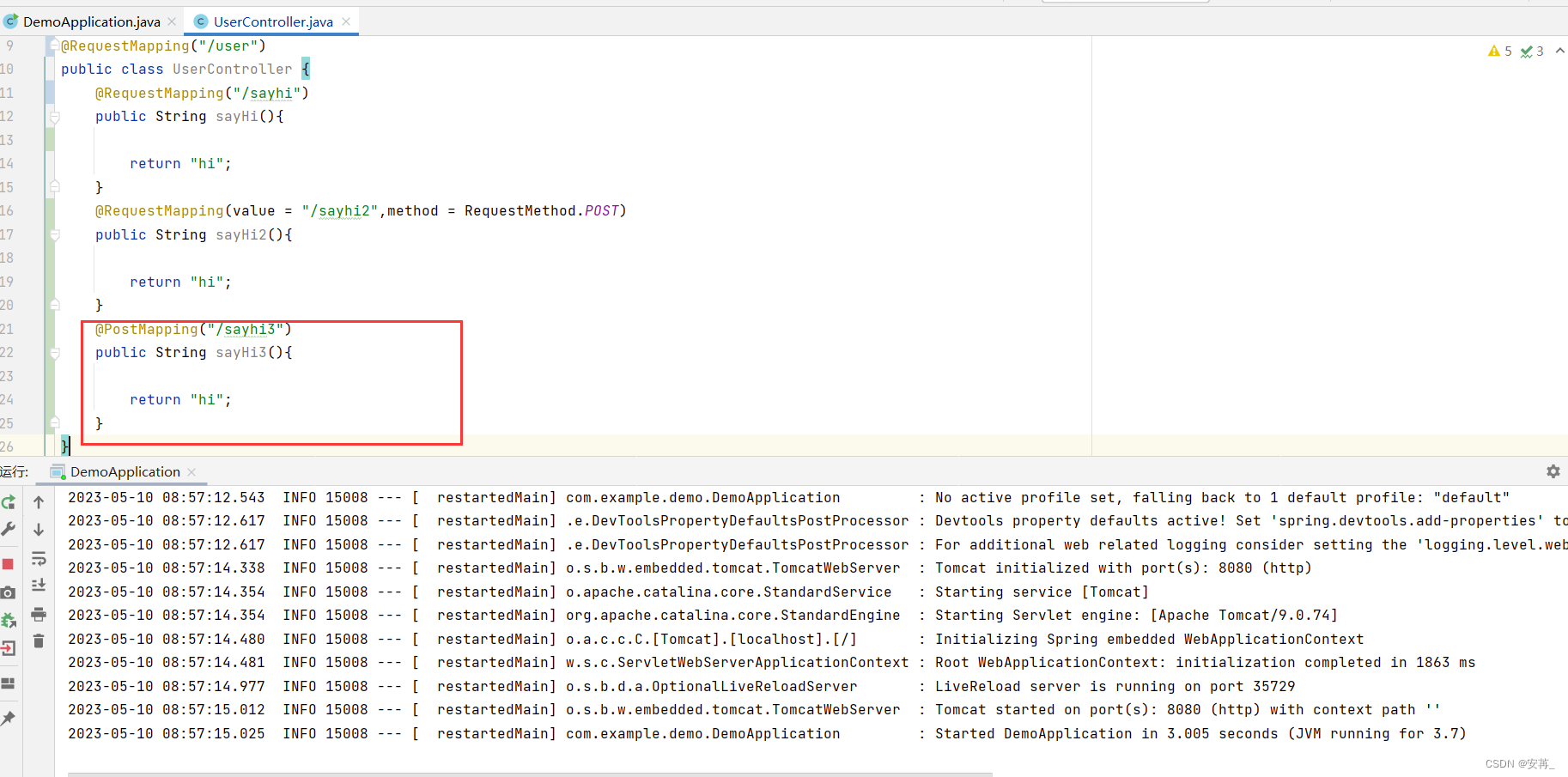Clear console with trash icon
Screen dimensions: 1568x777
39,641
